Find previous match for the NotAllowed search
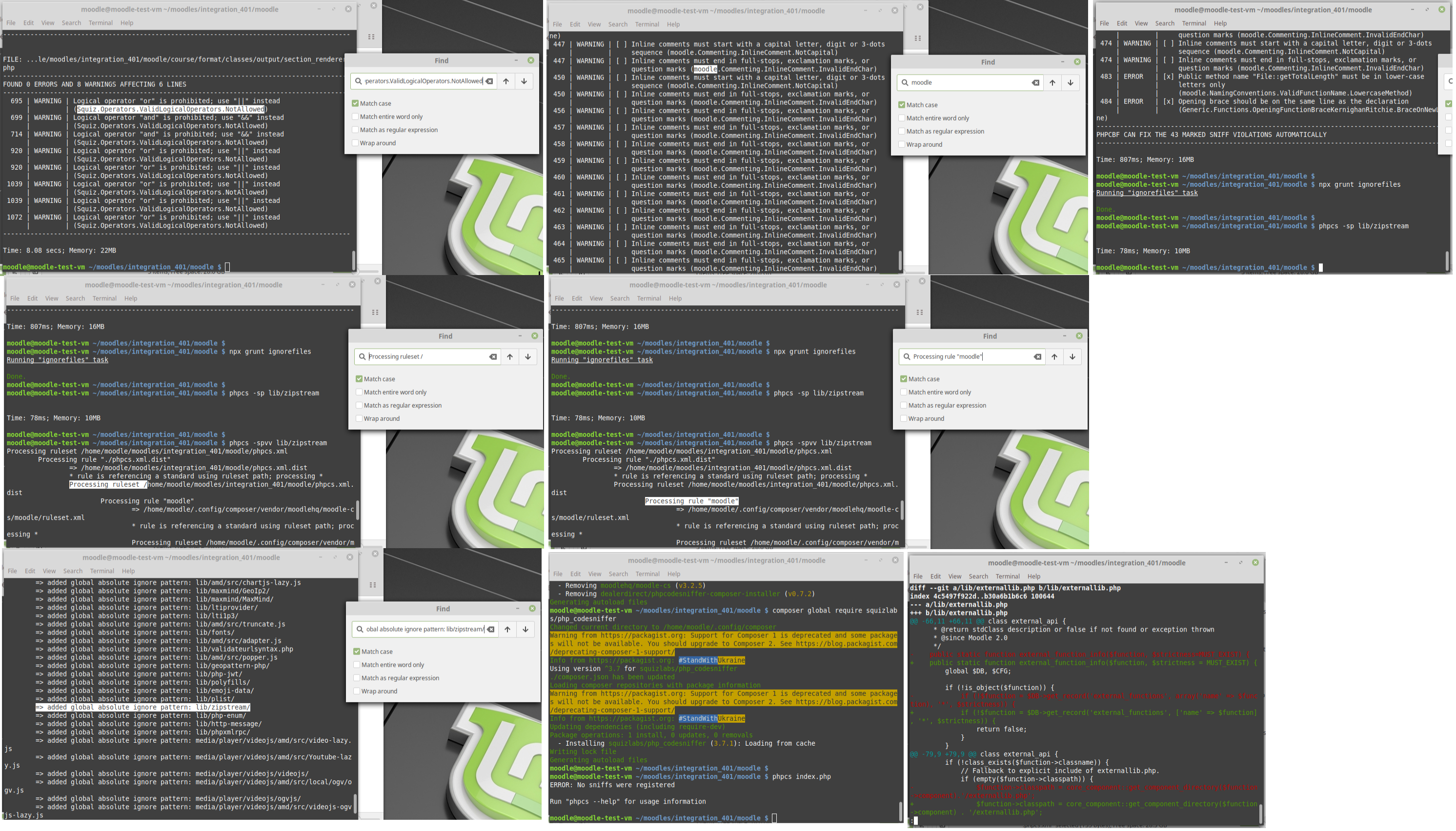This screenshot has height=831, width=1456. (506, 81)
